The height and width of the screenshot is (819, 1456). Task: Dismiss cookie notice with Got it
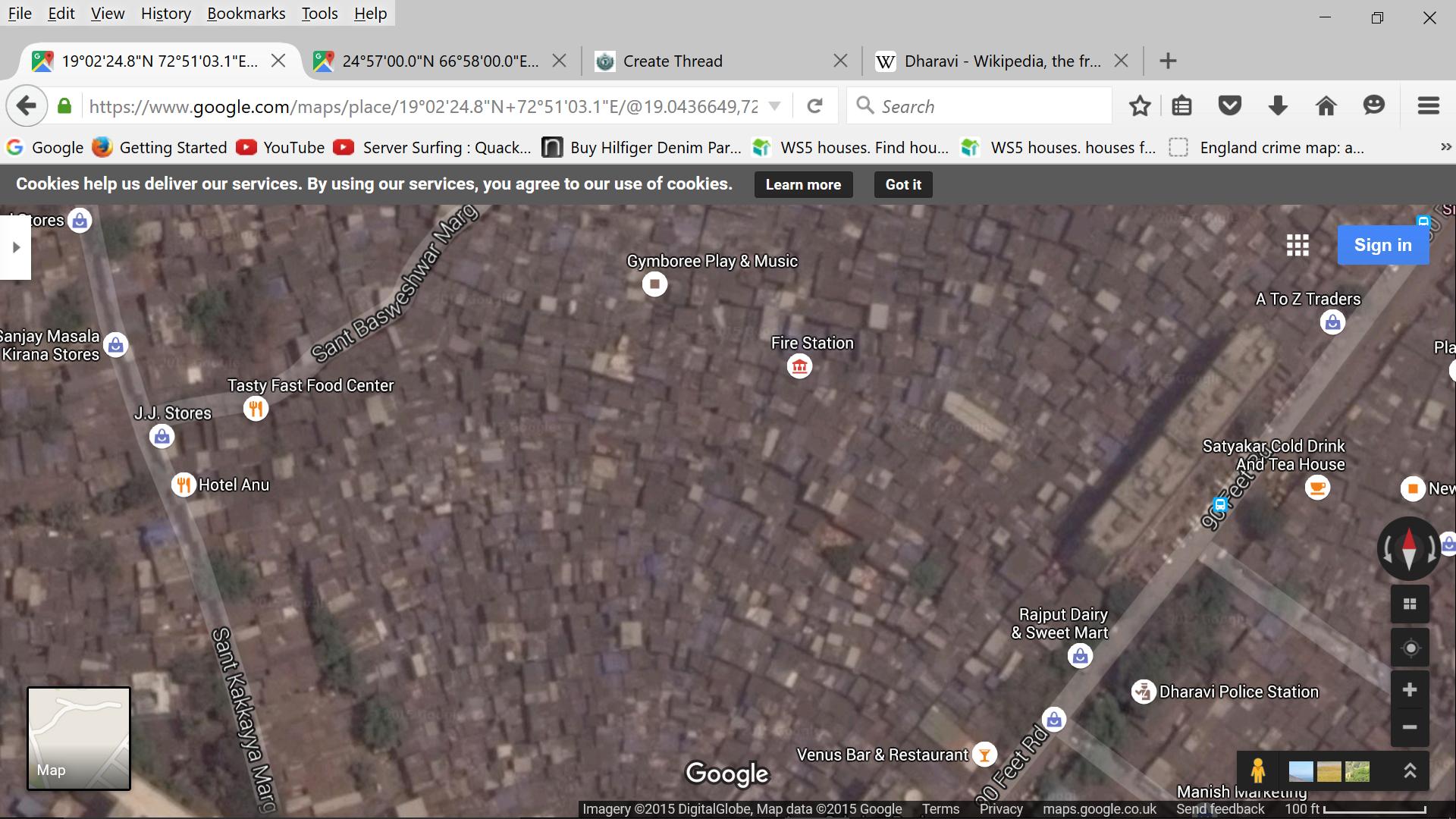point(903,184)
